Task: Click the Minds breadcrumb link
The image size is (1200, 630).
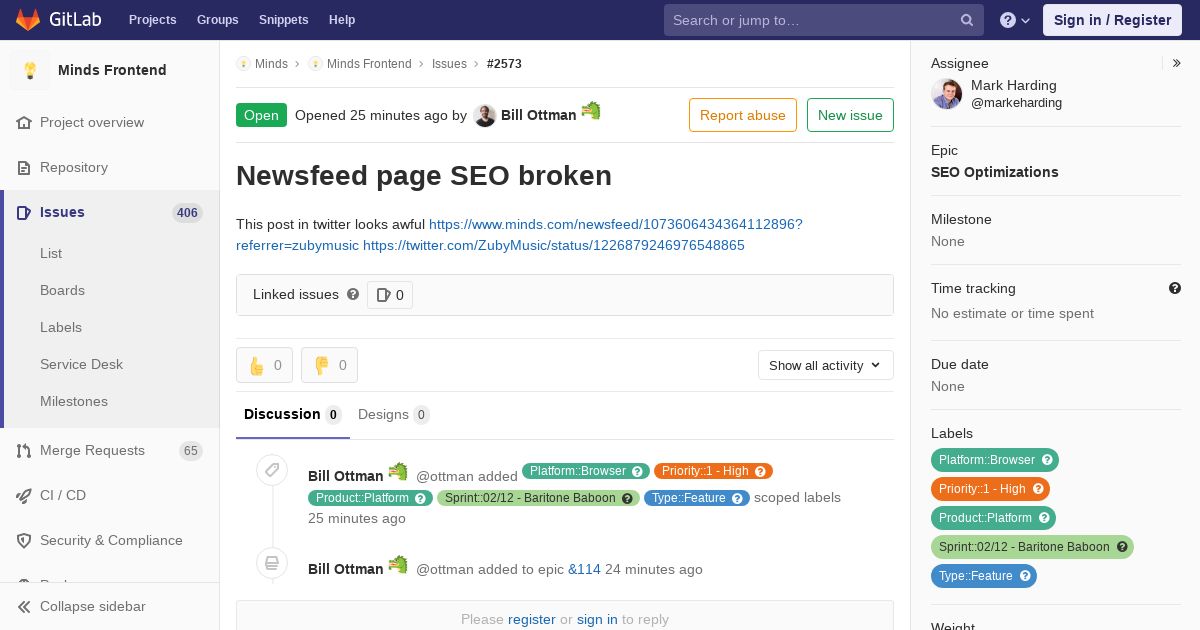Action: (271, 63)
